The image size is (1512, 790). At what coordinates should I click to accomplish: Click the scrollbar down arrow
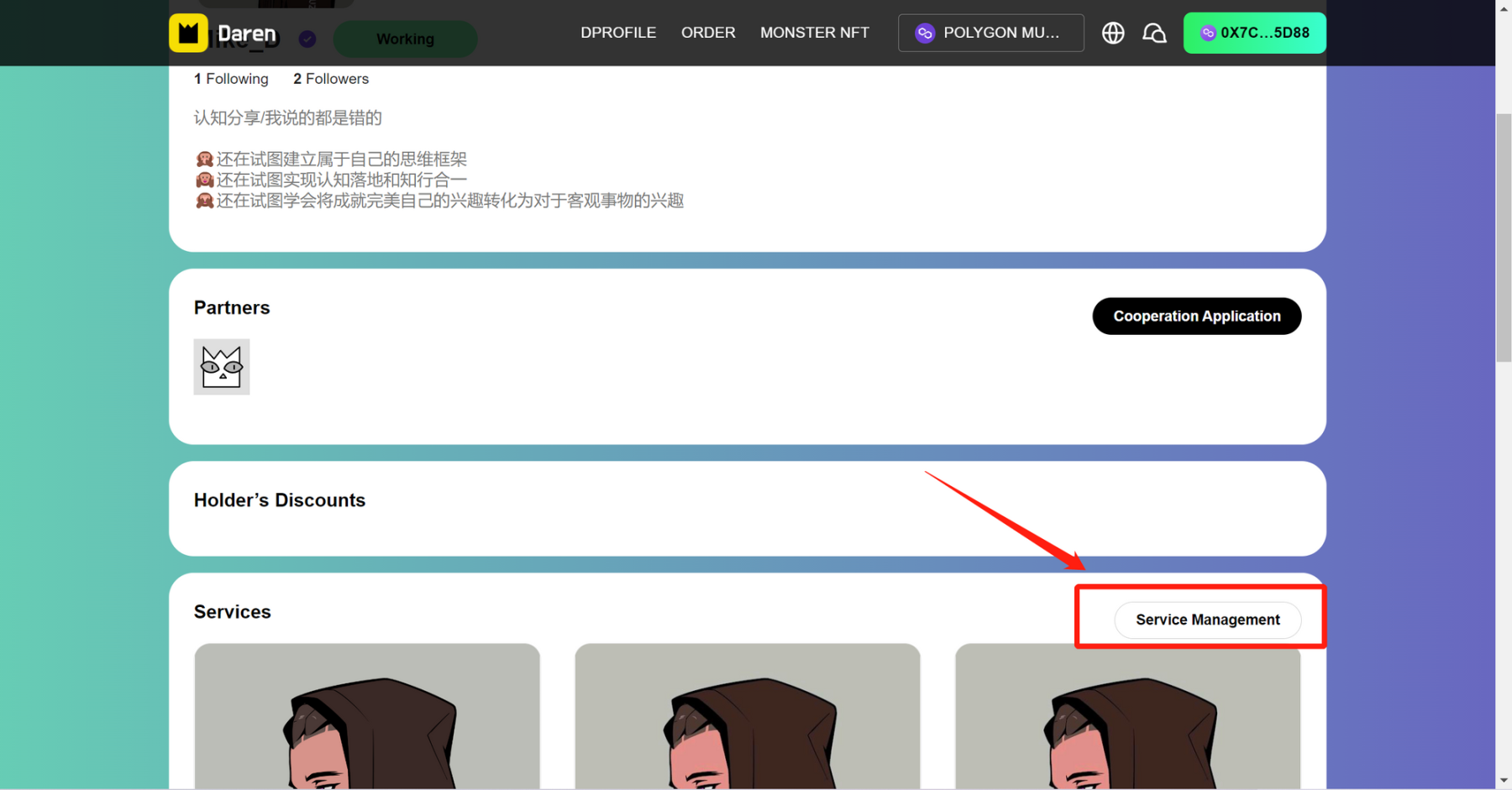1504,781
